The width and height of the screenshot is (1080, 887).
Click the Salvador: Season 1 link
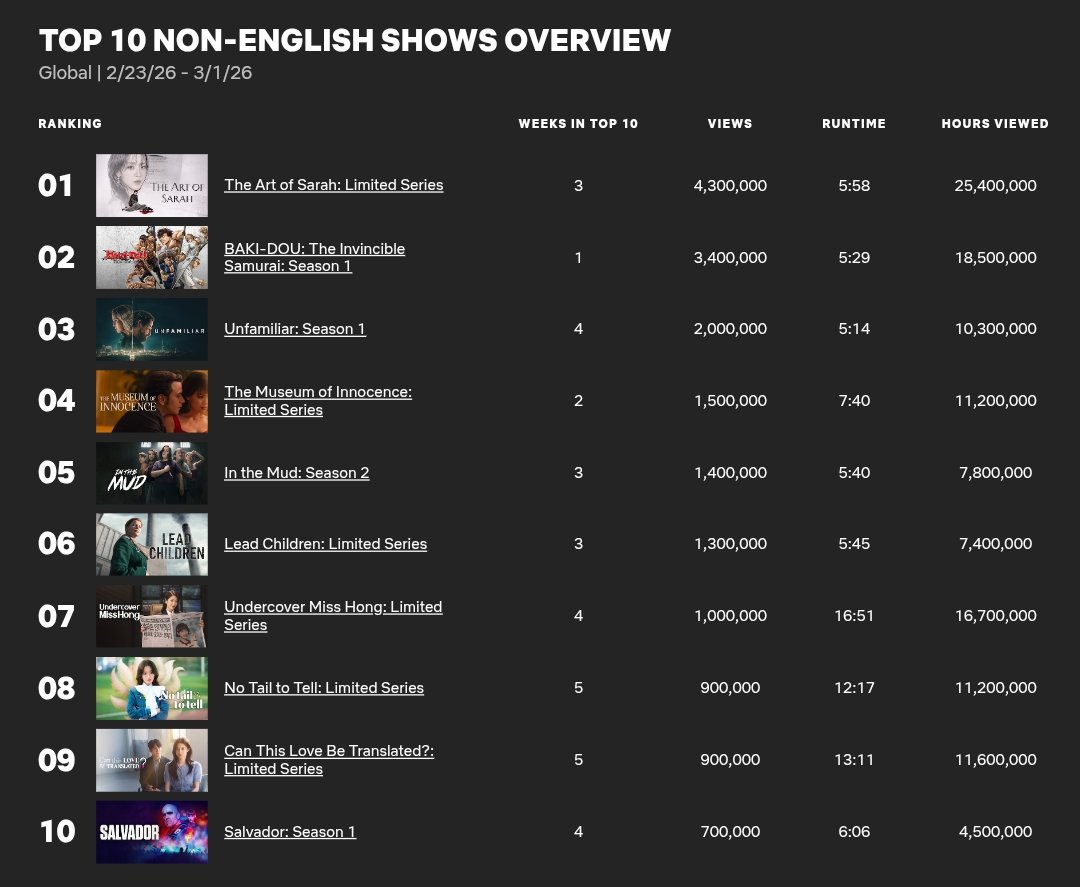[290, 832]
